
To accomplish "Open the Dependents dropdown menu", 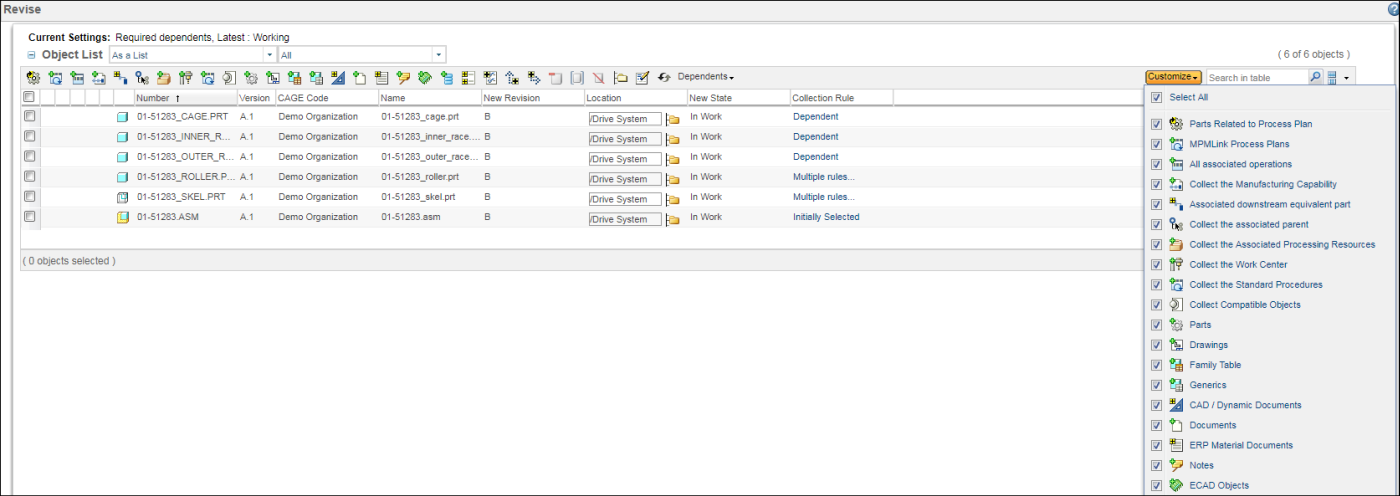I will point(706,77).
